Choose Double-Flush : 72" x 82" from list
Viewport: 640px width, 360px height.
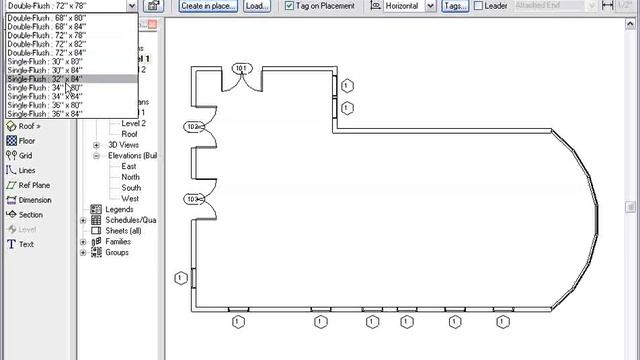click(71, 44)
